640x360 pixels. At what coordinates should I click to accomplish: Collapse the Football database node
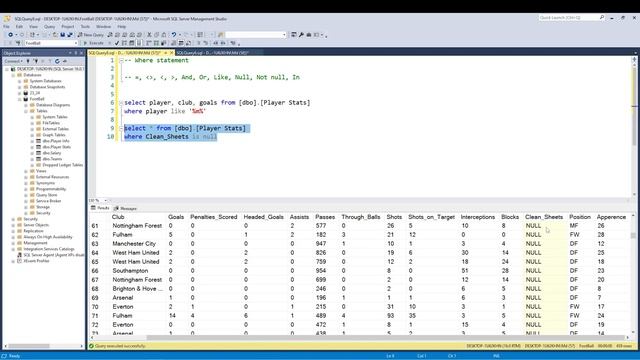20,99
